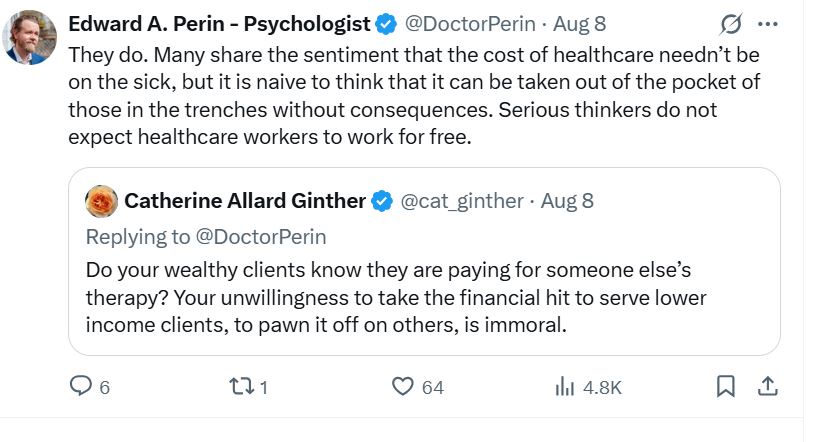
Task: Click the Catherine Allard Ginther display name
Action: coord(244,201)
